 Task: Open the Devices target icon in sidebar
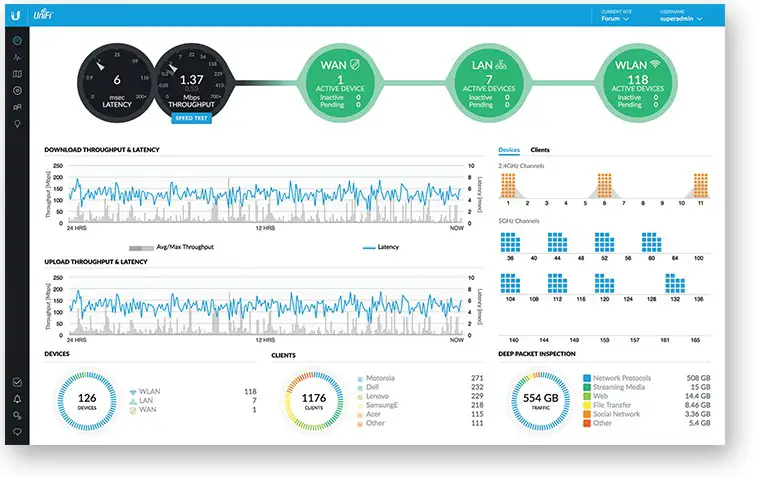[17, 90]
